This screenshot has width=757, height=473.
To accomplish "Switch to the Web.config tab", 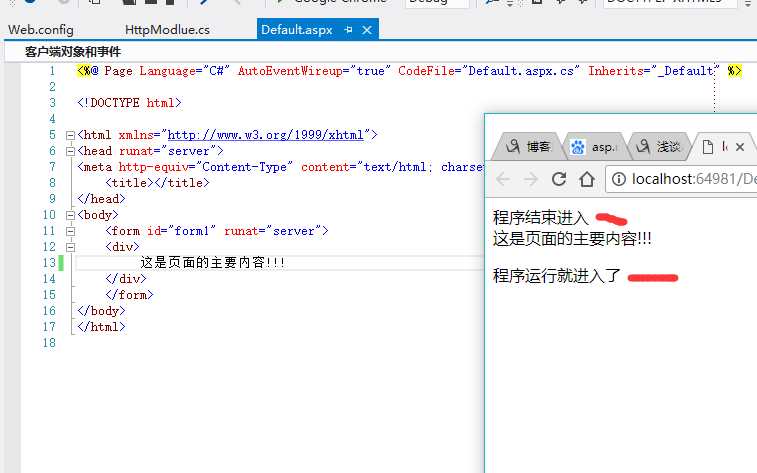I will [x=41, y=29].
